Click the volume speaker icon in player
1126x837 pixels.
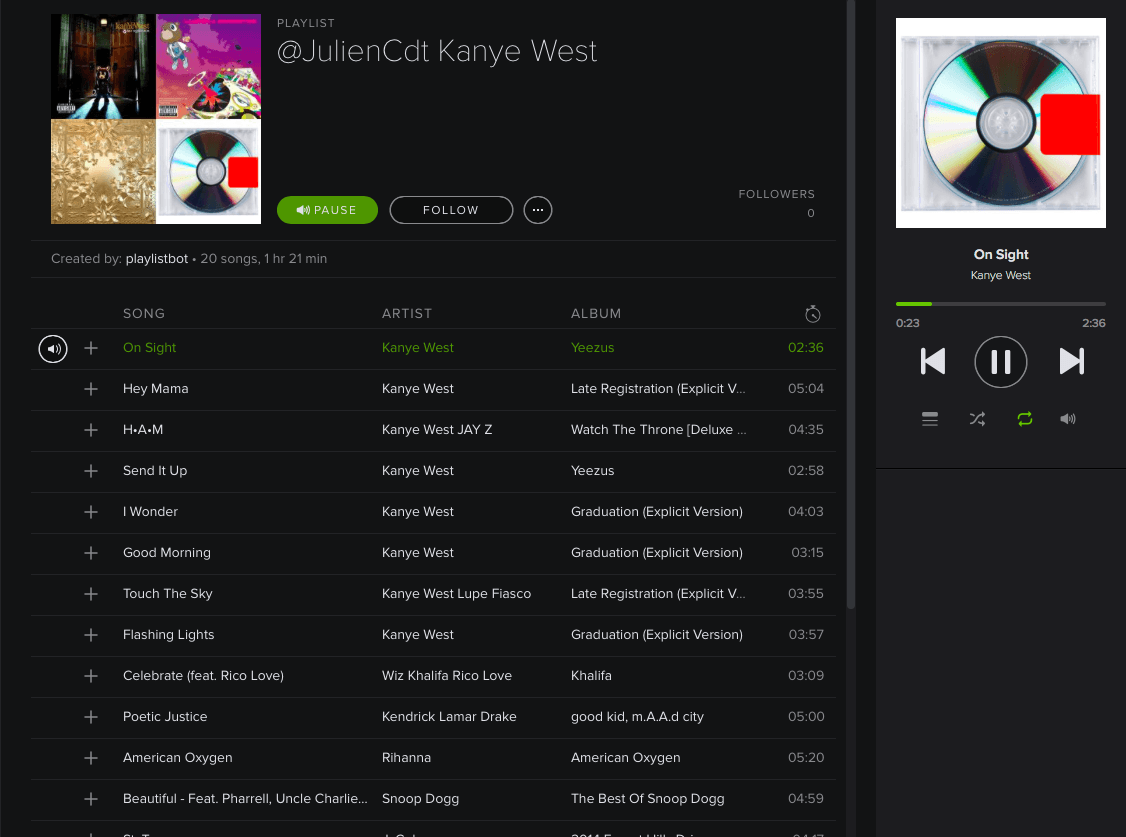[x=1068, y=418]
